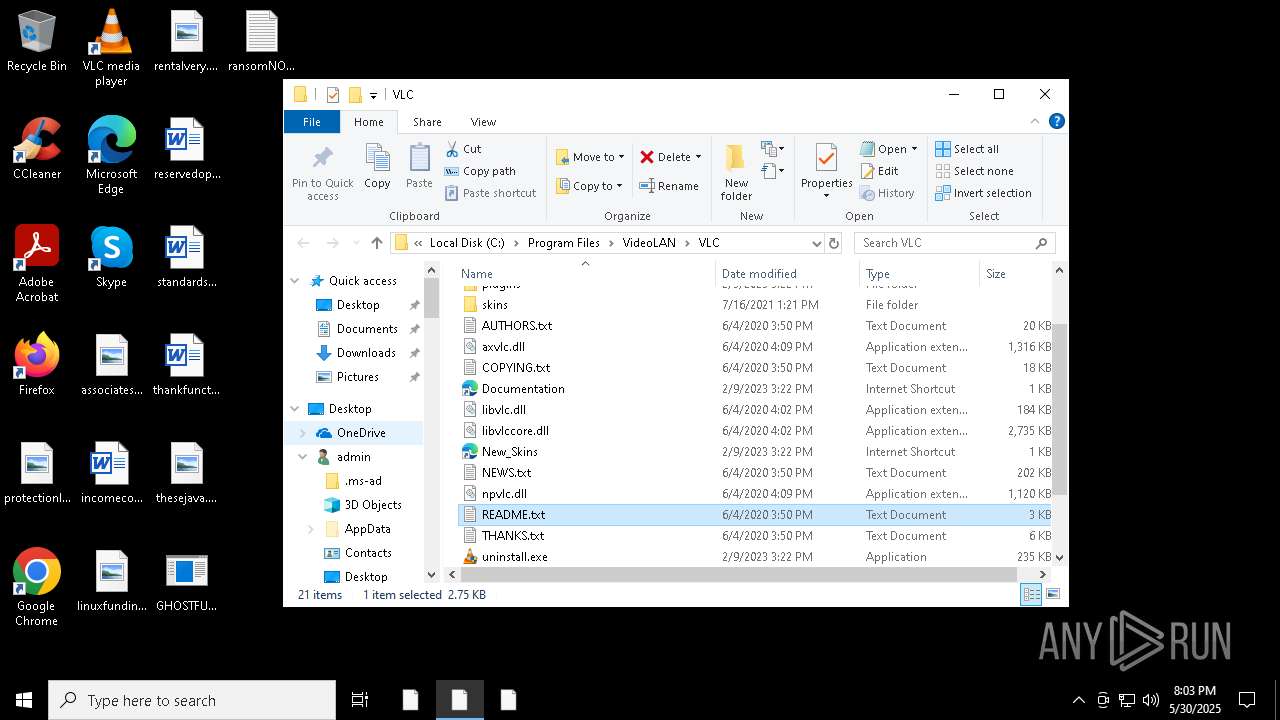This screenshot has width=1280, height=720.
Task: Click the Paste icon in ribbon
Action: tap(419, 166)
